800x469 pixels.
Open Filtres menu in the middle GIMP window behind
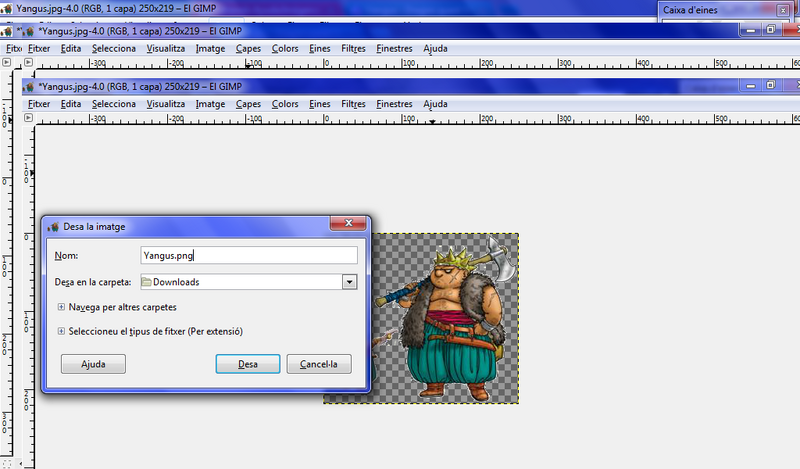[x=353, y=48]
